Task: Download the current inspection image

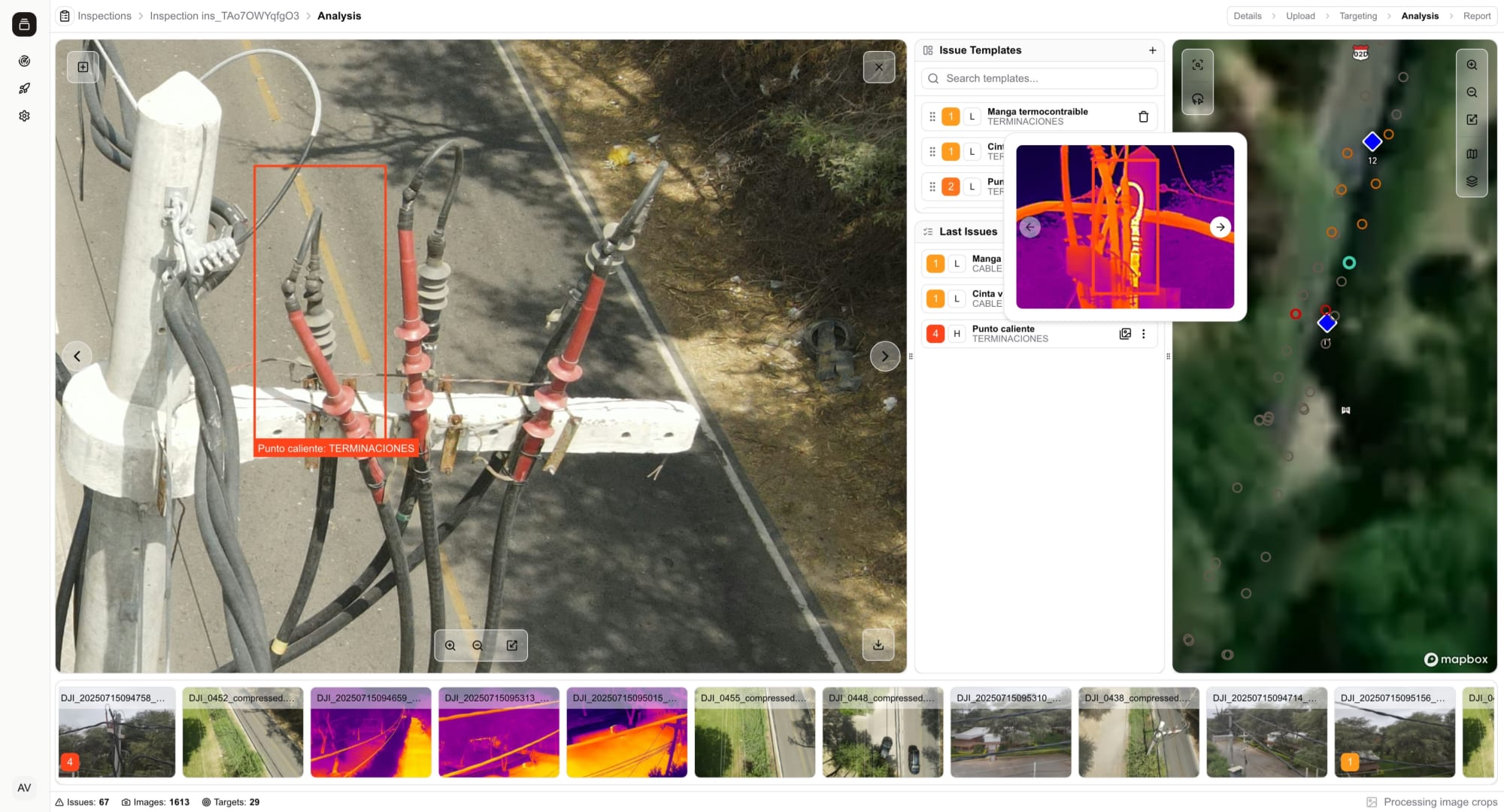Action: [x=878, y=645]
